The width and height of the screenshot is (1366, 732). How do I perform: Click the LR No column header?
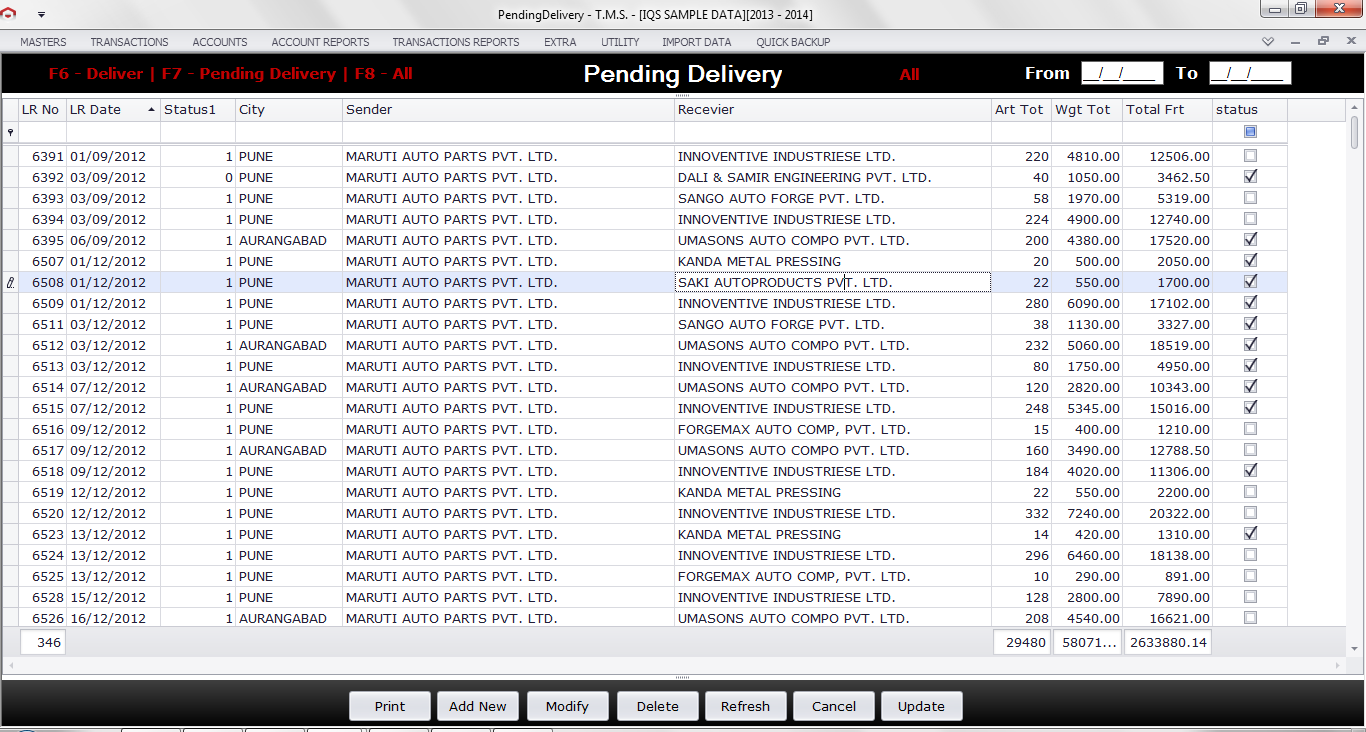43,110
